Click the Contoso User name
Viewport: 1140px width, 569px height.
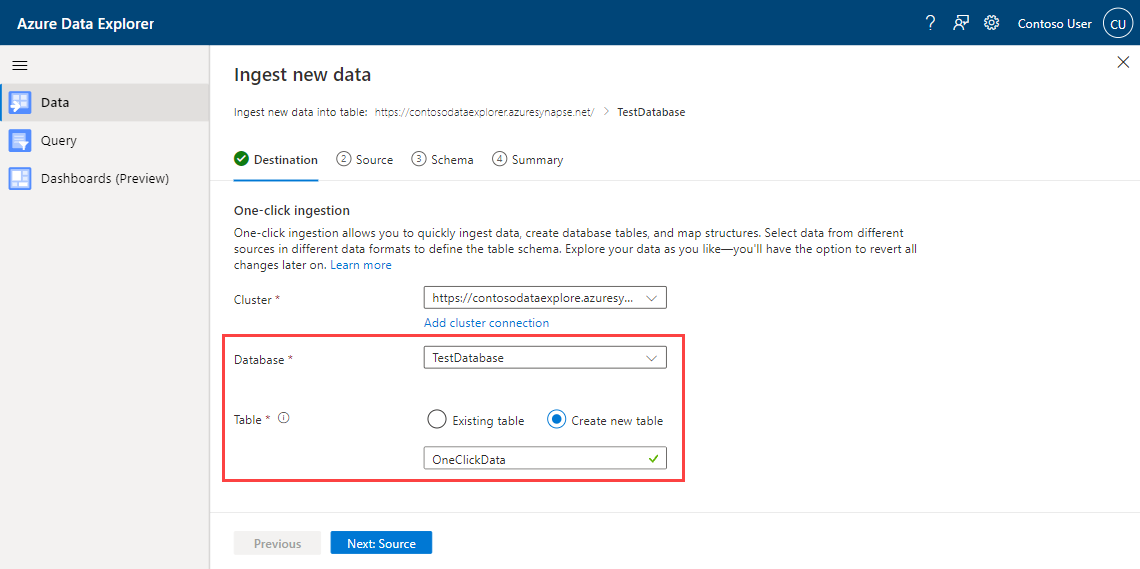(x=1055, y=24)
